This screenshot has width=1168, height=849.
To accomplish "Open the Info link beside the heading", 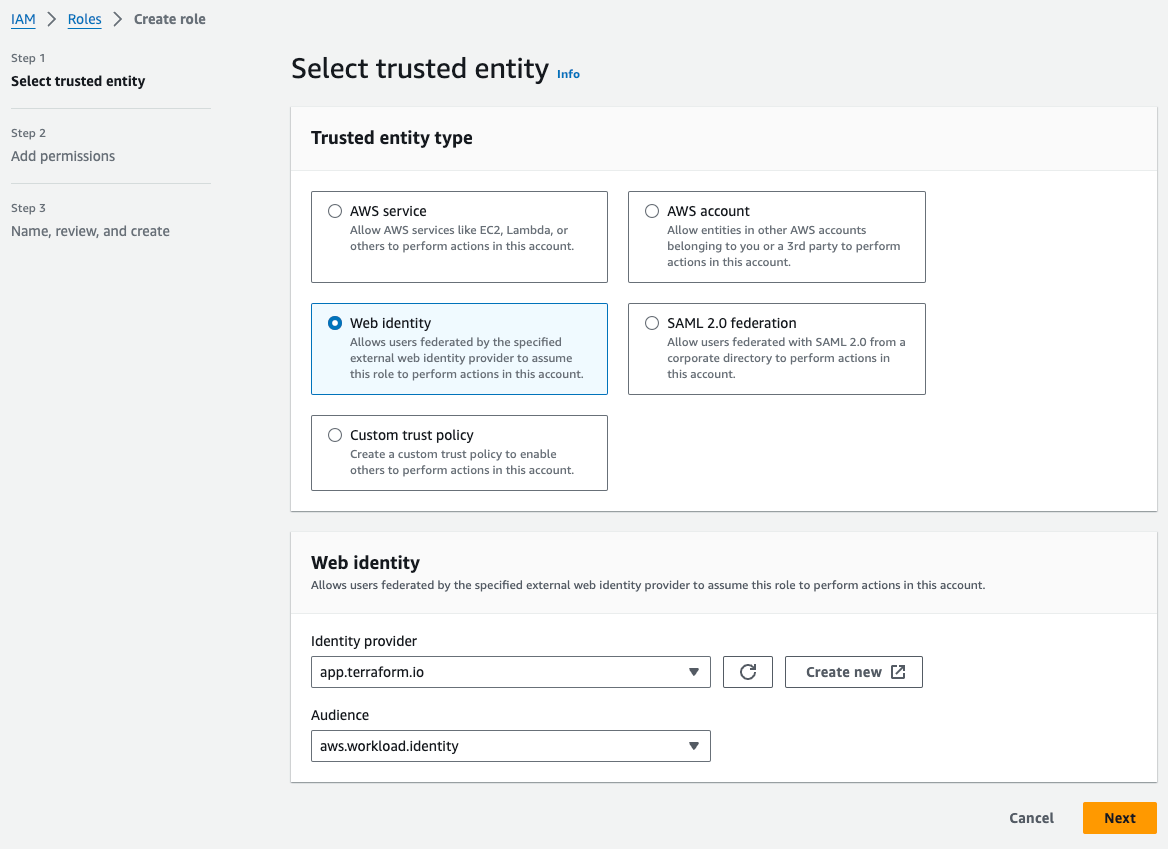I will click(568, 74).
